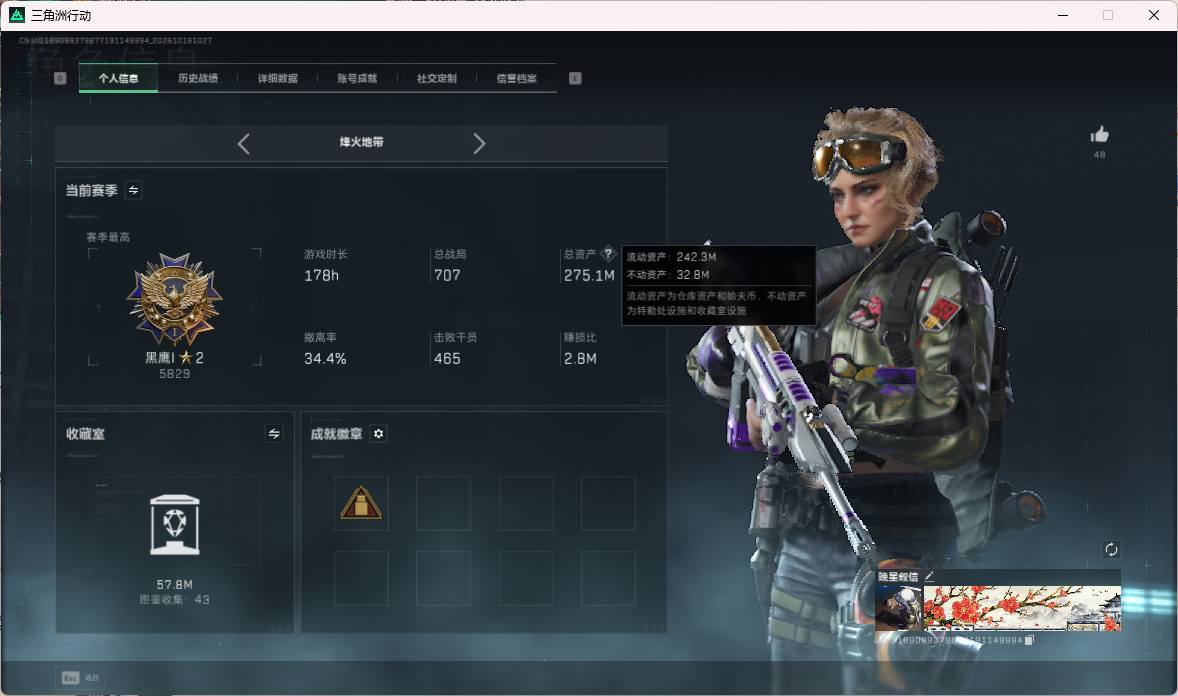Open the 成就徽章 settings gear
This screenshot has width=1178, height=696.
pyautogui.click(x=379, y=434)
